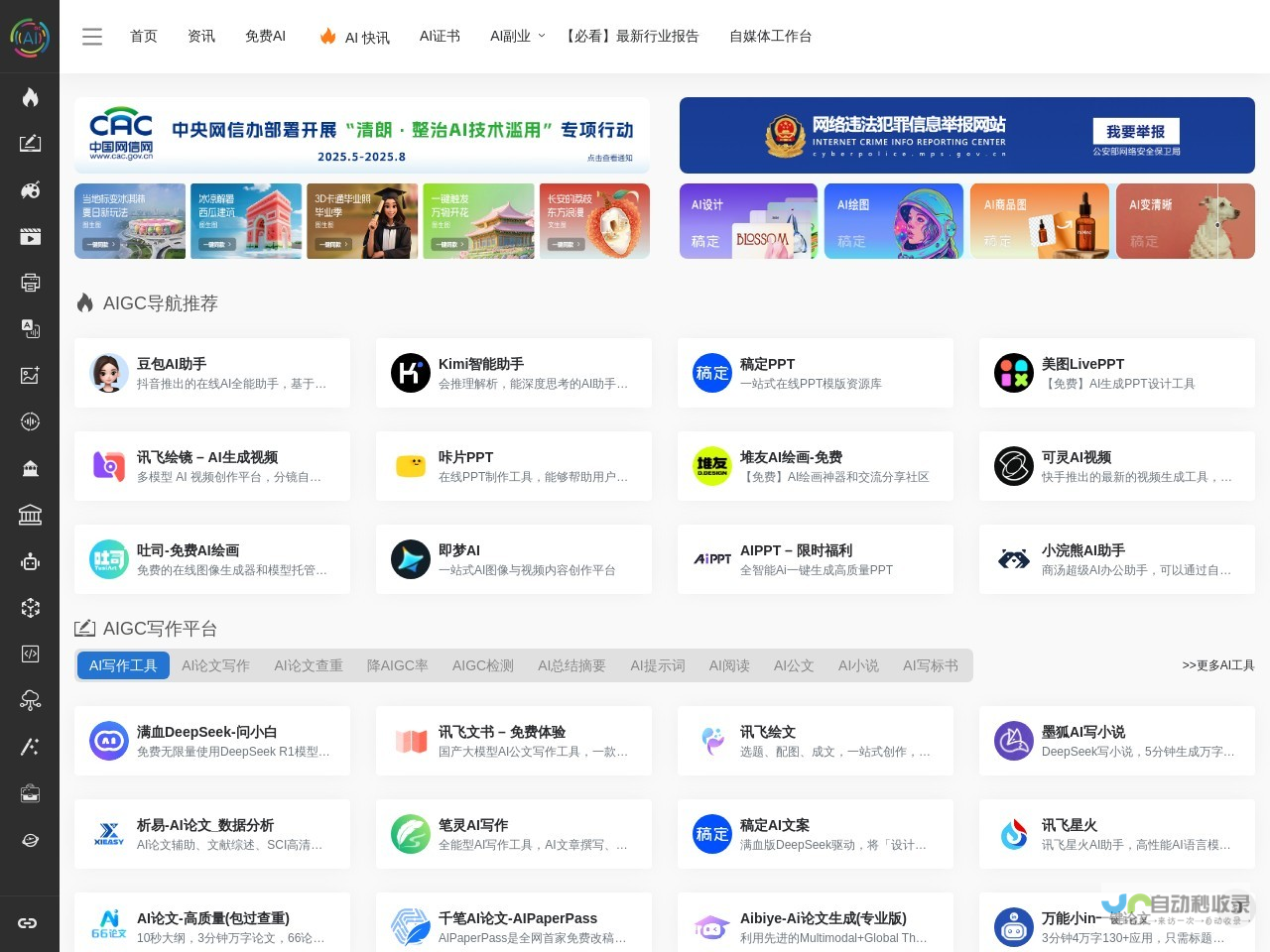Open the audio waveform icon in the sidebar

[30, 421]
